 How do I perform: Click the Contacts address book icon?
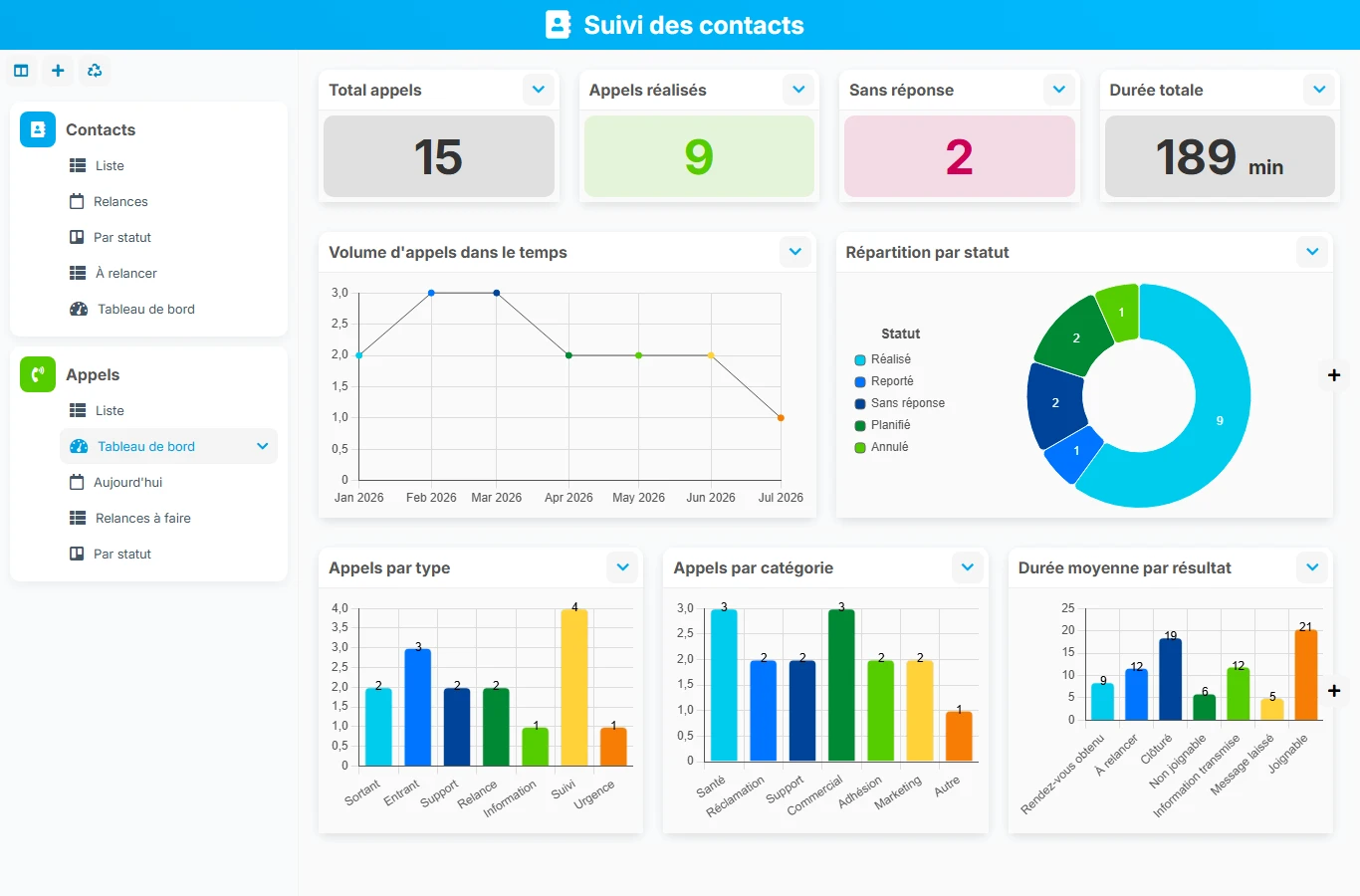pos(38,129)
